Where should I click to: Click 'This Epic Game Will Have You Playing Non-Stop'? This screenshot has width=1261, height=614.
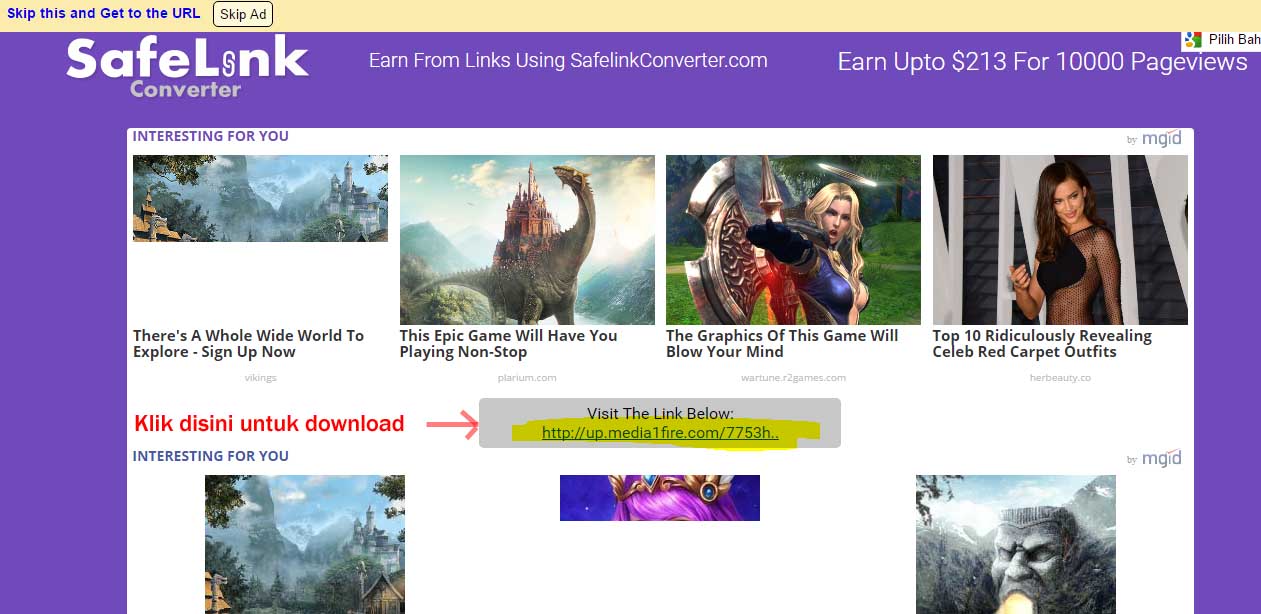click(508, 344)
